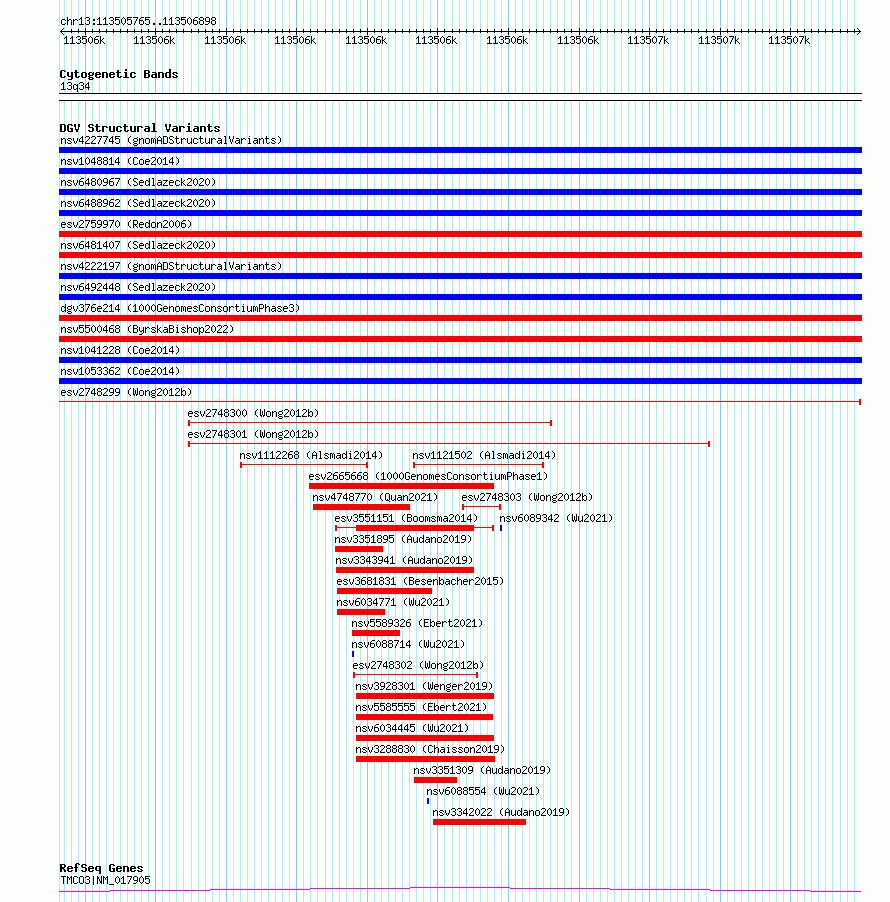
Task: Click the TMCO3|NM_017905 gene label
Action: [x=105, y=881]
